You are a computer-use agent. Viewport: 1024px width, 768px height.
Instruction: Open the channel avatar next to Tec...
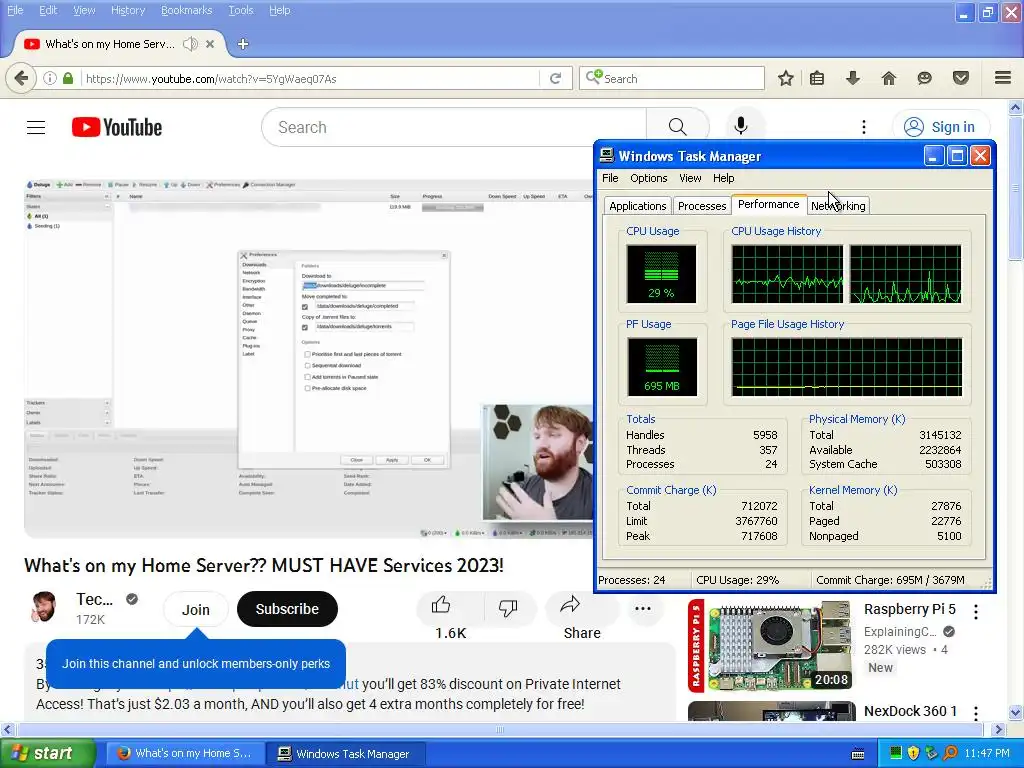[x=44, y=607]
